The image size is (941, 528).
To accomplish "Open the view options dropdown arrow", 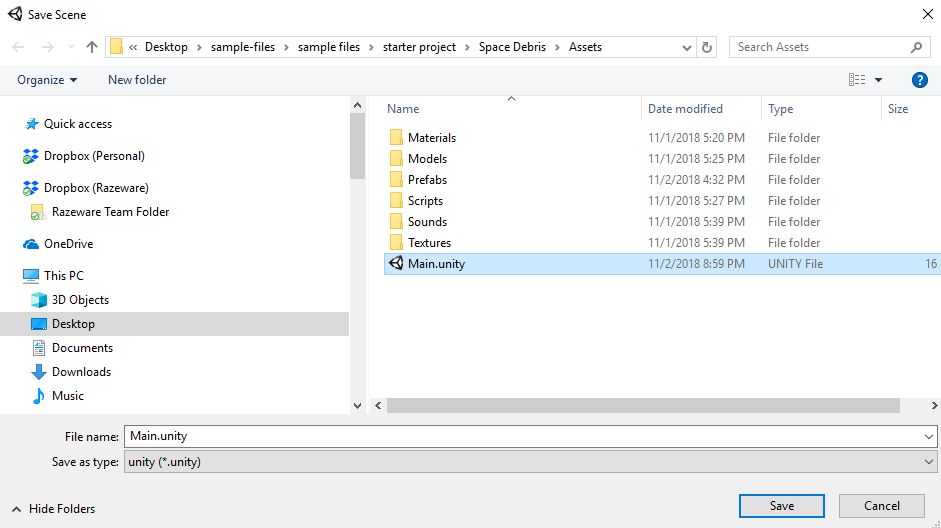I will pyautogui.click(x=879, y=80).
